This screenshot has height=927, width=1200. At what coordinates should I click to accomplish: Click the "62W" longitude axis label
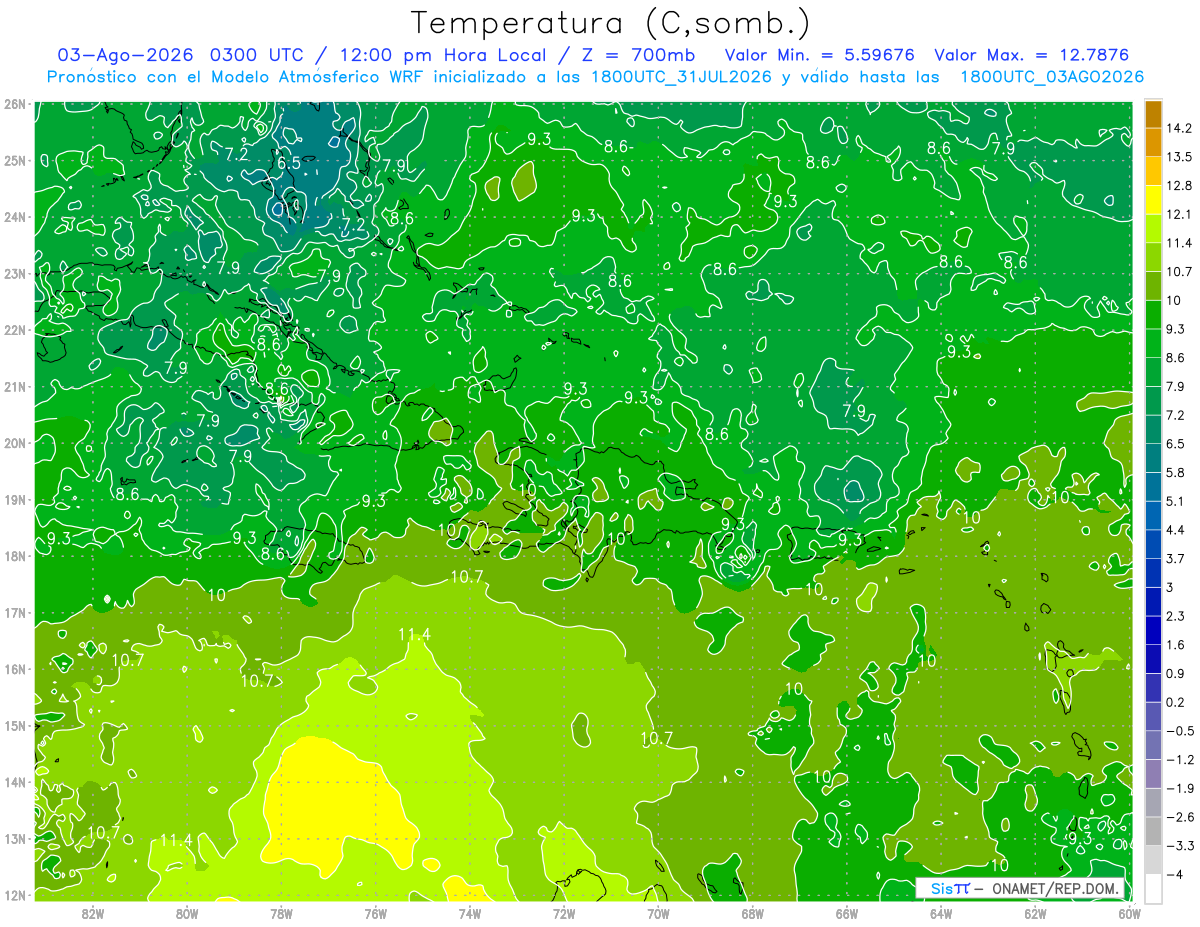point(1036,914)
